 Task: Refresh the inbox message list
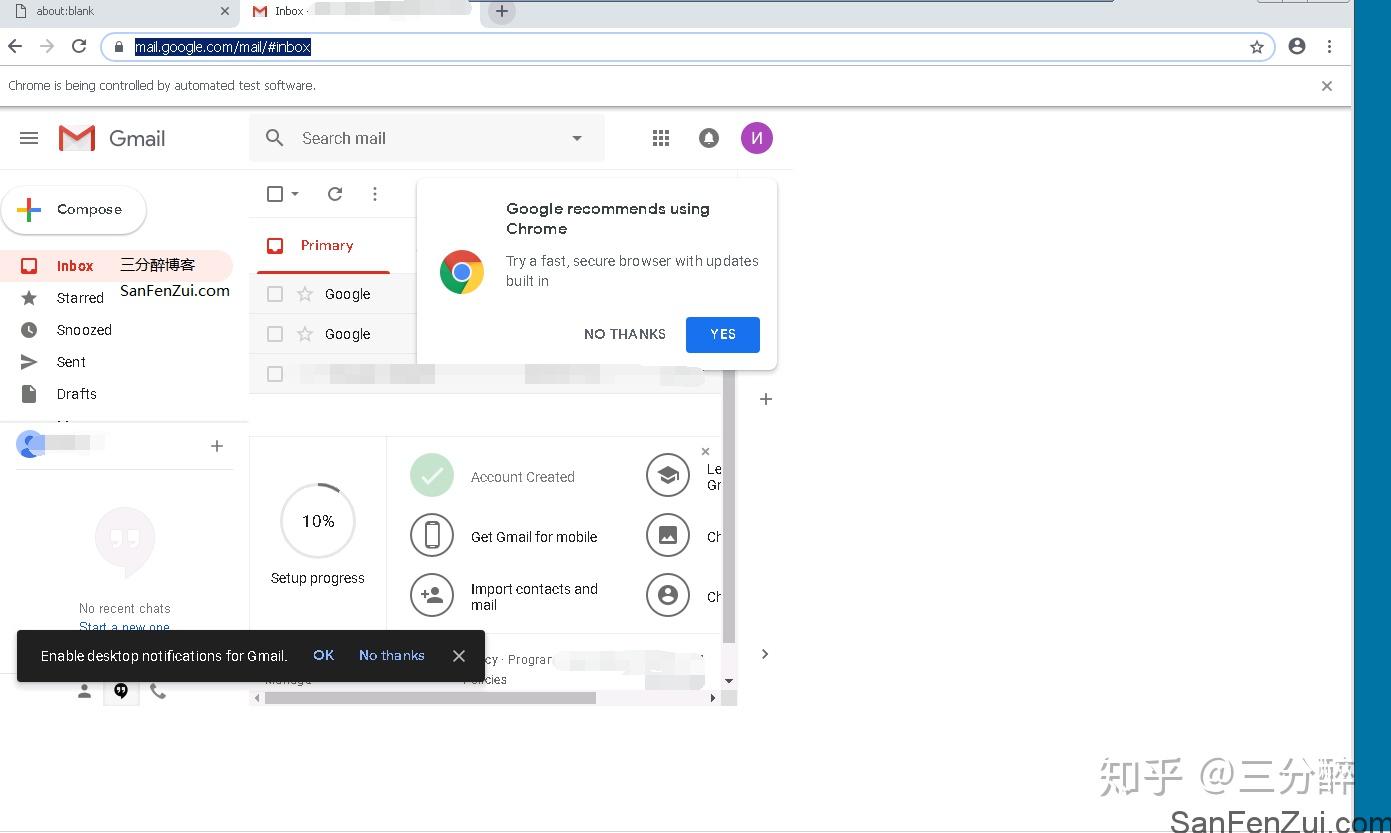(335, 194)
